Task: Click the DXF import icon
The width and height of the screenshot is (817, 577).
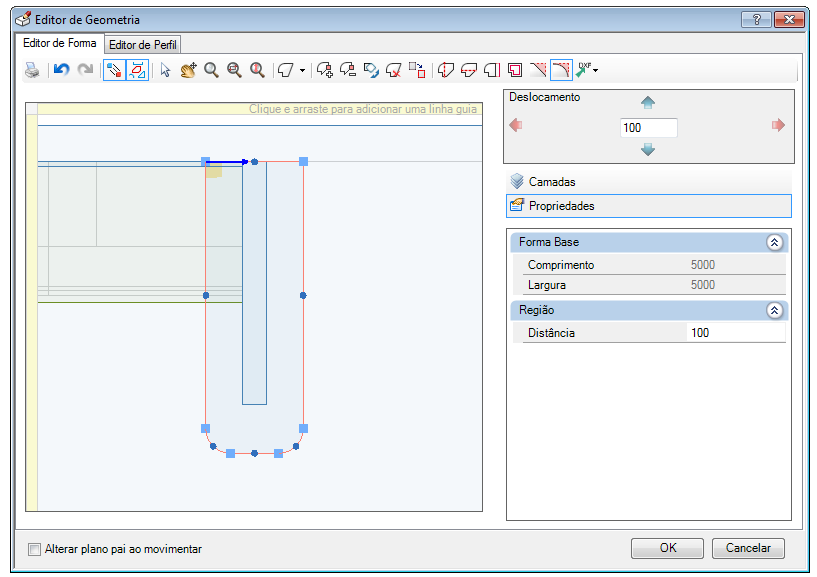Action: point(583,70)
